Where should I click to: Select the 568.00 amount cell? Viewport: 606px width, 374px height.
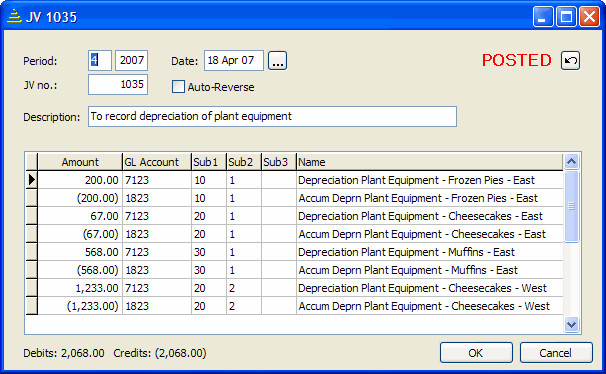pyautogui.click(x=80, y=252)
